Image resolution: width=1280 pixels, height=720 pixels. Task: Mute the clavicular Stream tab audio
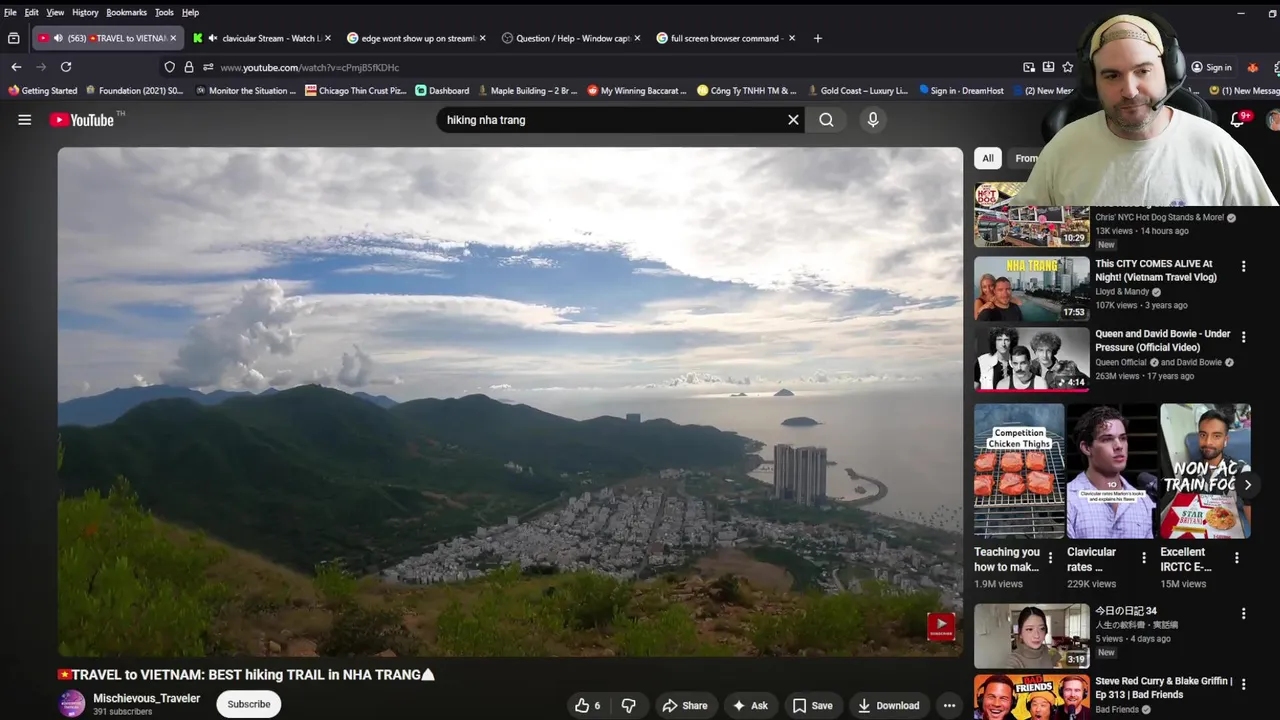click(x=213, y=38)
